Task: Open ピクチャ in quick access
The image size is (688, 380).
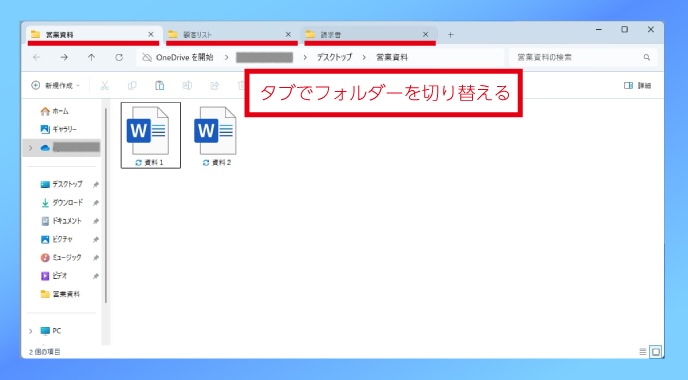Action: (x=56, y=240)
